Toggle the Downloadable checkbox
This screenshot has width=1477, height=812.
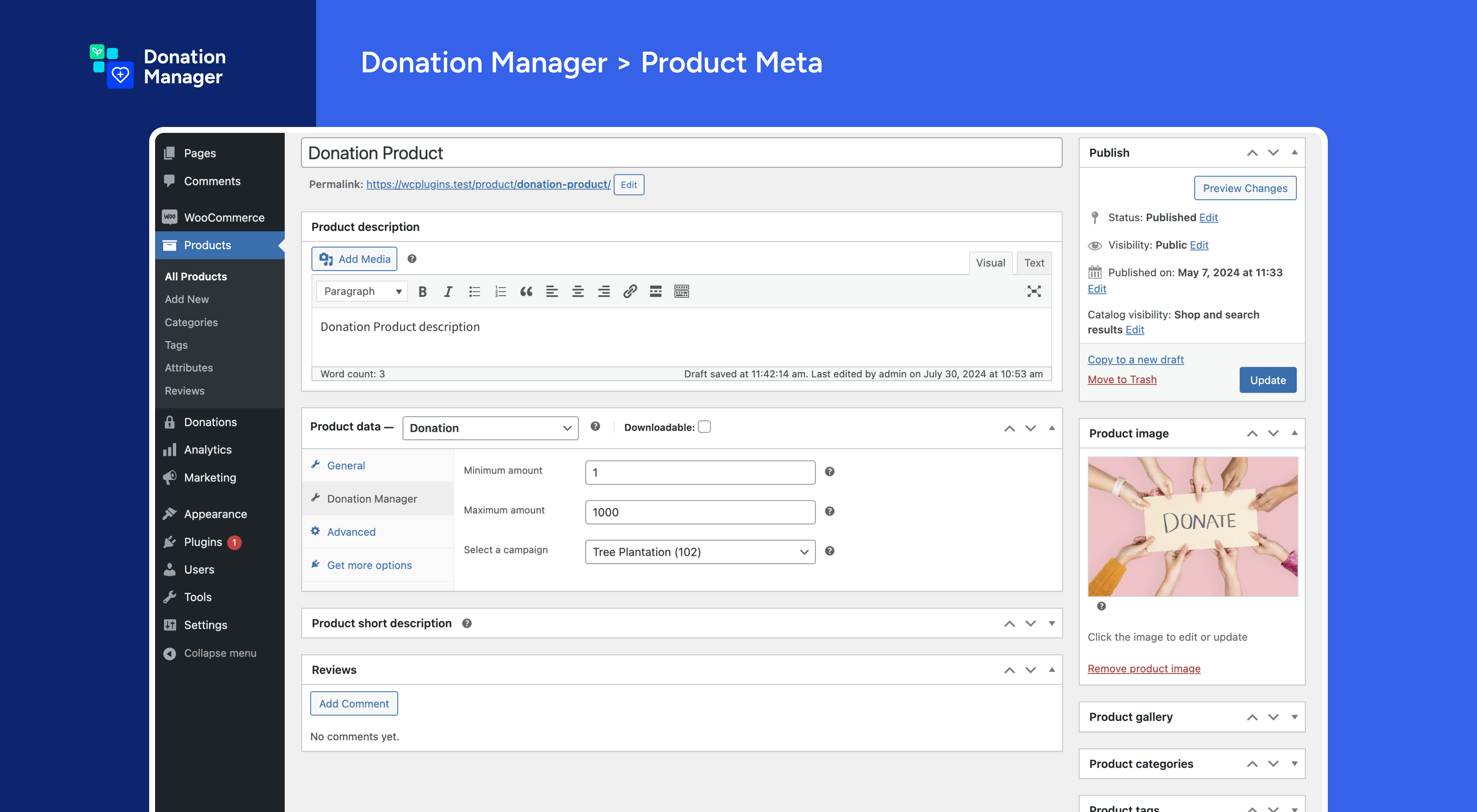point(704,427)
